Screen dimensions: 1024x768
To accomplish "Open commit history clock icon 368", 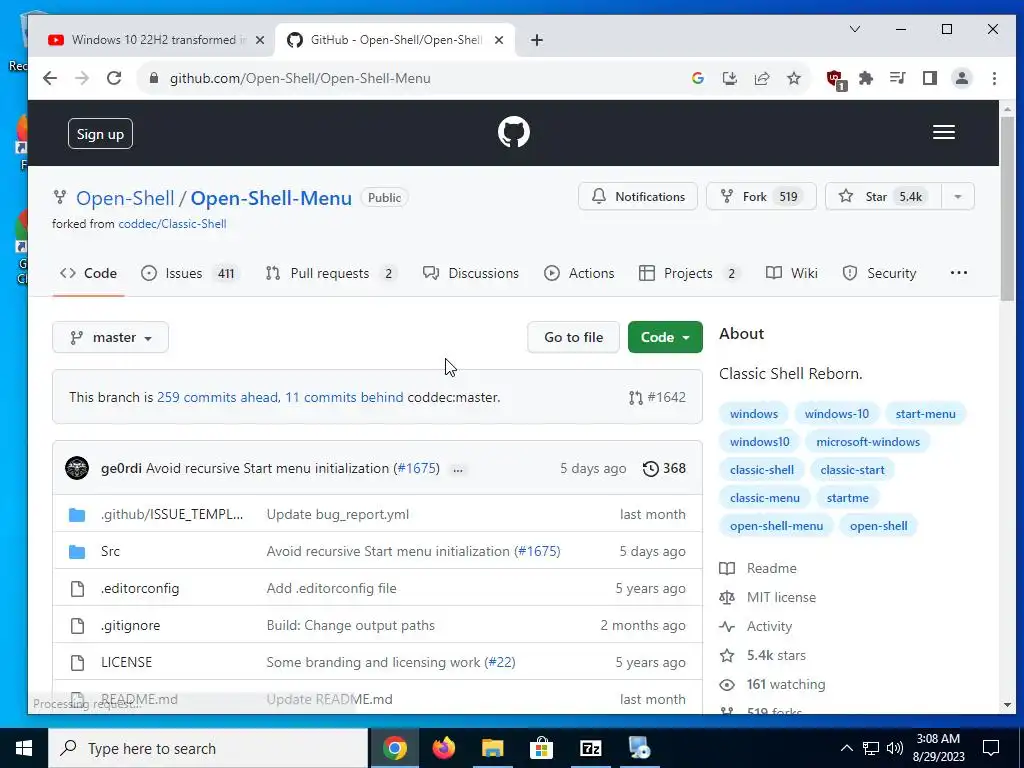I will (664, 468).
